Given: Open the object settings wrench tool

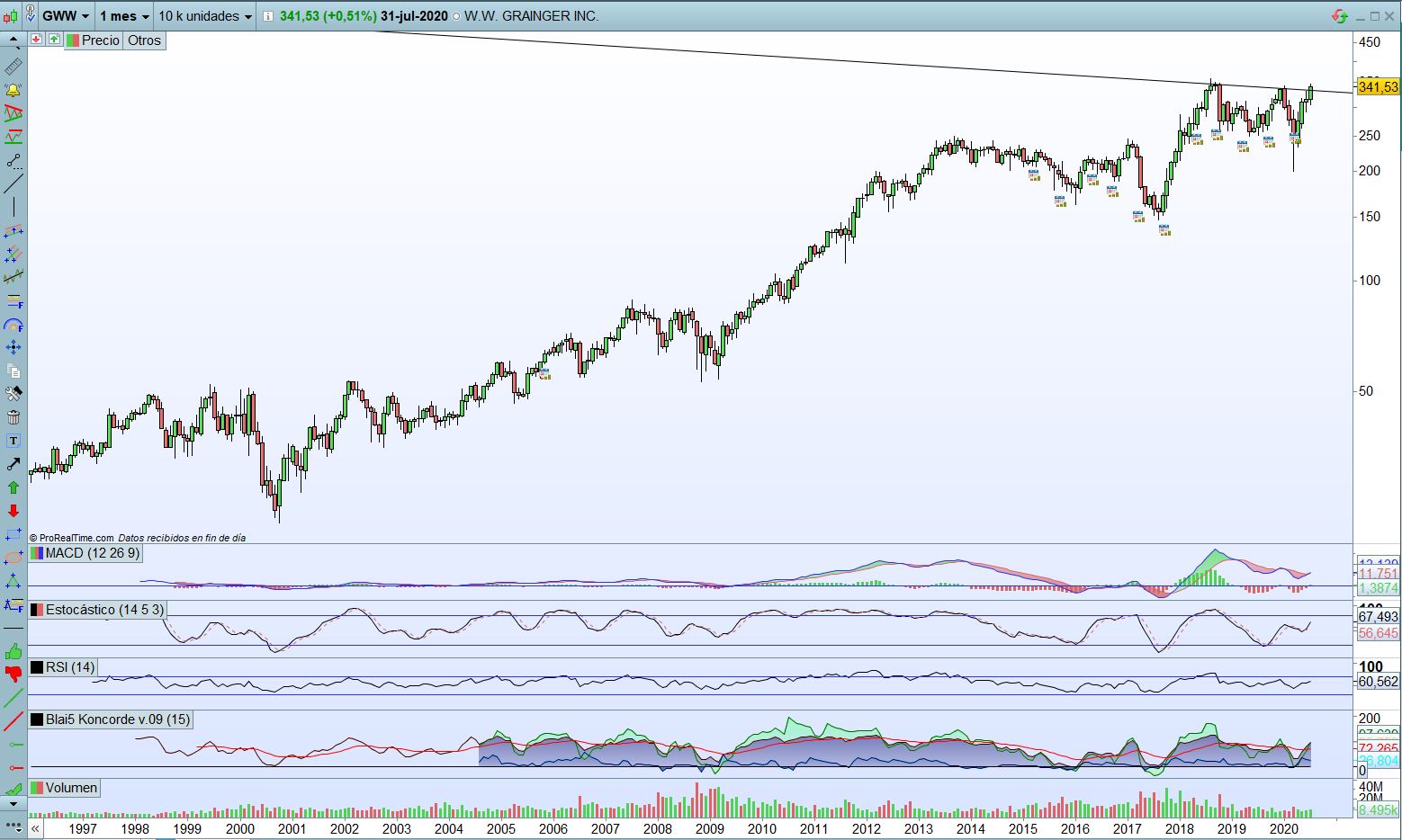Looking at the screenshot, I should [13, 394].
